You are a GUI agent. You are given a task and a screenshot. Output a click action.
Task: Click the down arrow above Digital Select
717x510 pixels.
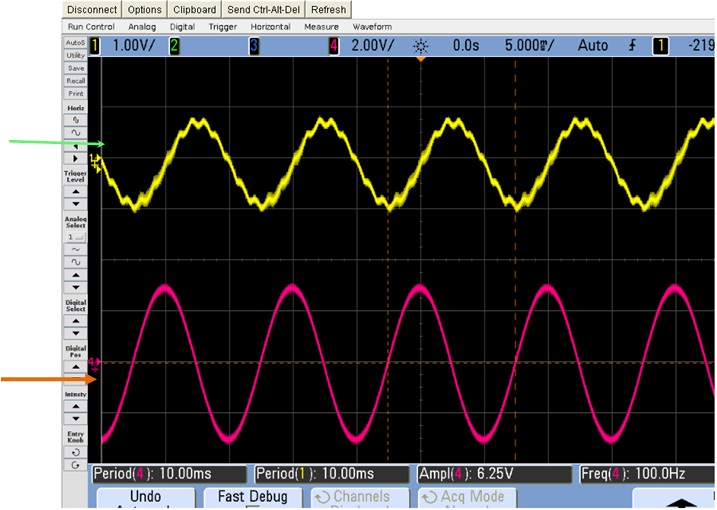pyautogui.click(x=75, y=288)
